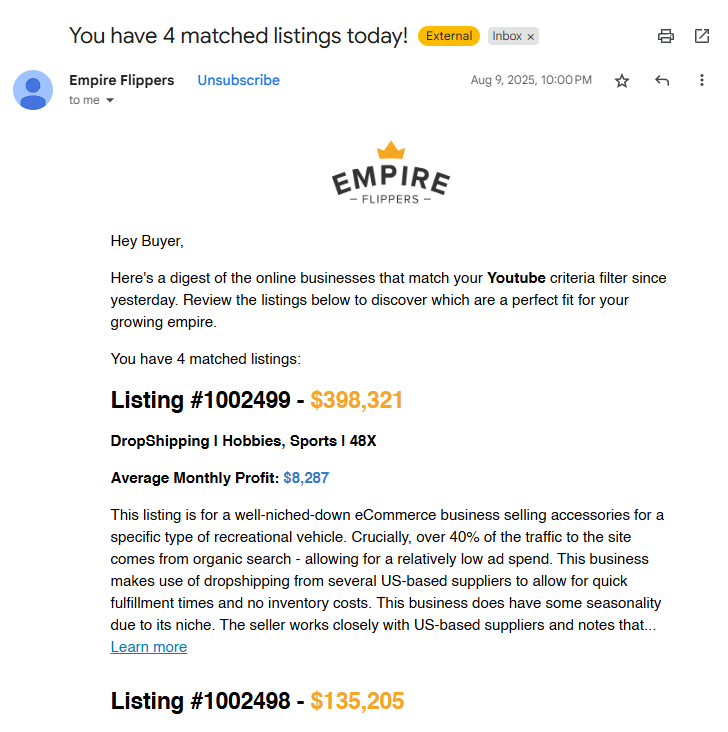Expand recipient details arrow beside "to me"
Screen dimensions: 728x732
coord(110,100)
